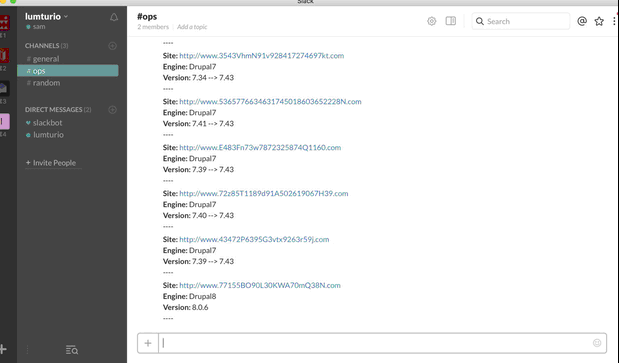Add a new team with plus icon
Screen dimensions: 619x363
pos(3,349)
